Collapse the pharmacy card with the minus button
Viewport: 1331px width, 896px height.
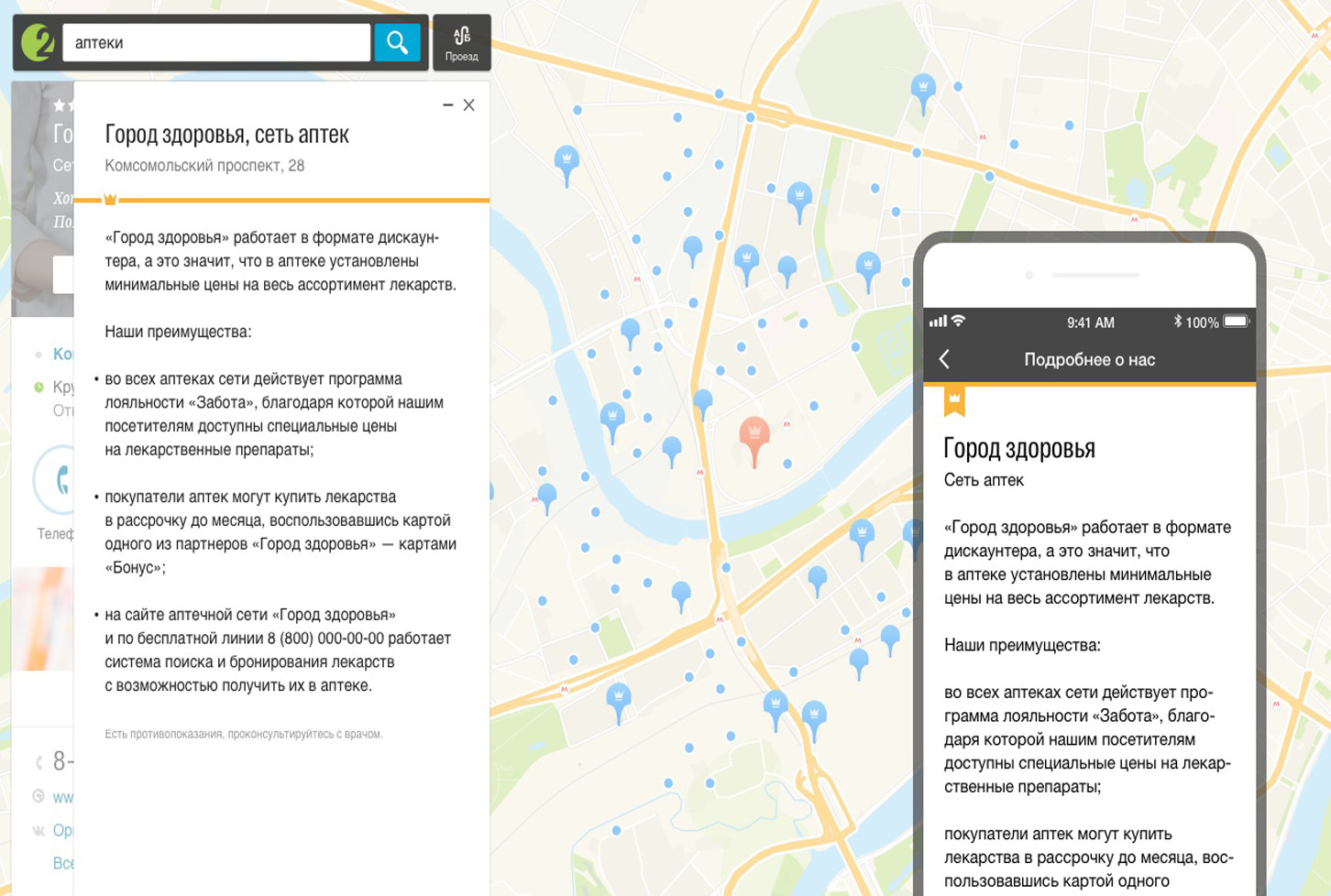tap(448, 105)
